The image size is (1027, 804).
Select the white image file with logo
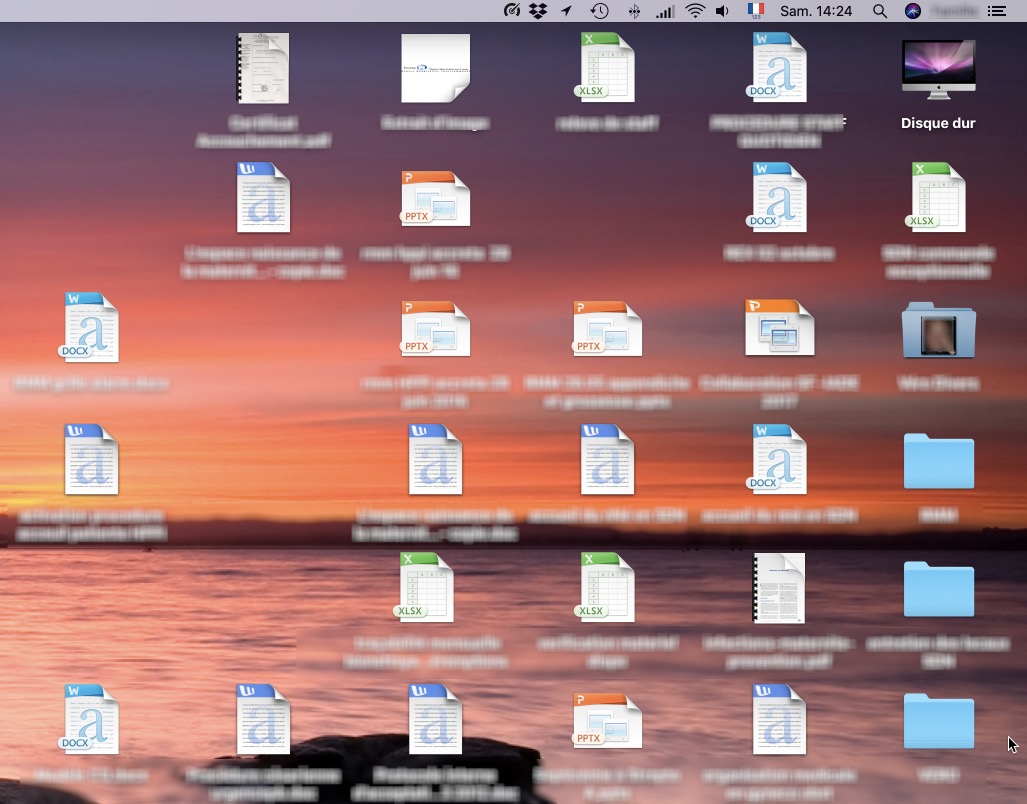coord(435,68)
